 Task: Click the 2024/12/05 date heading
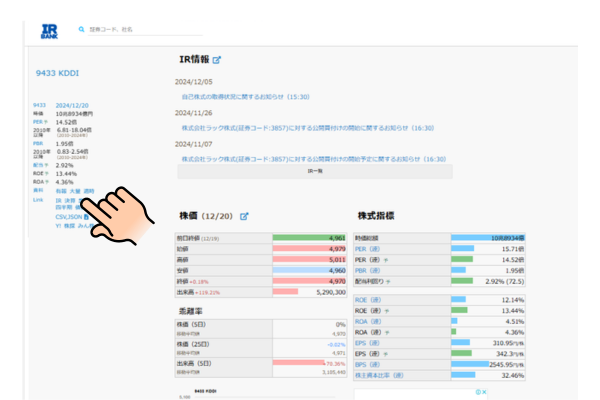(194, 82)
